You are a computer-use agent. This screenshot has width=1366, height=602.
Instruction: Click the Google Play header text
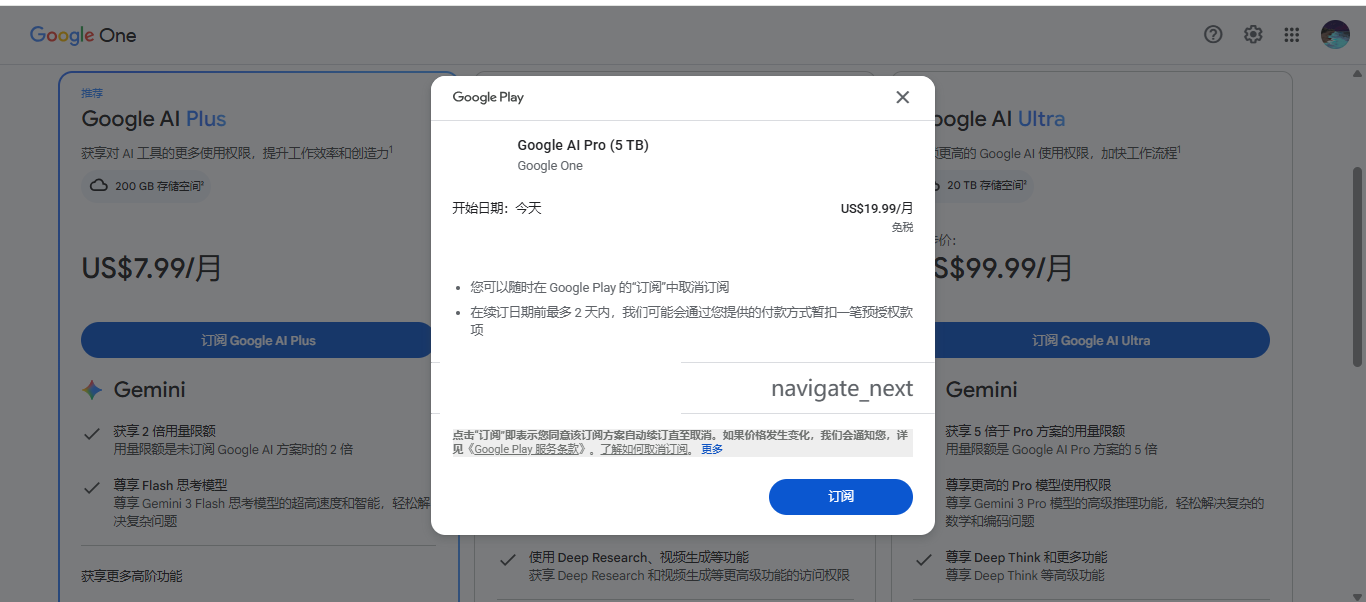tap(488, 97)
